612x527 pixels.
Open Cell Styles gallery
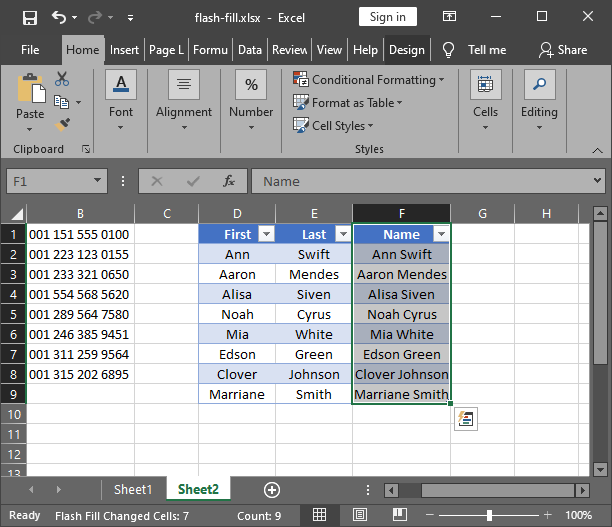(x=333, y=126)
